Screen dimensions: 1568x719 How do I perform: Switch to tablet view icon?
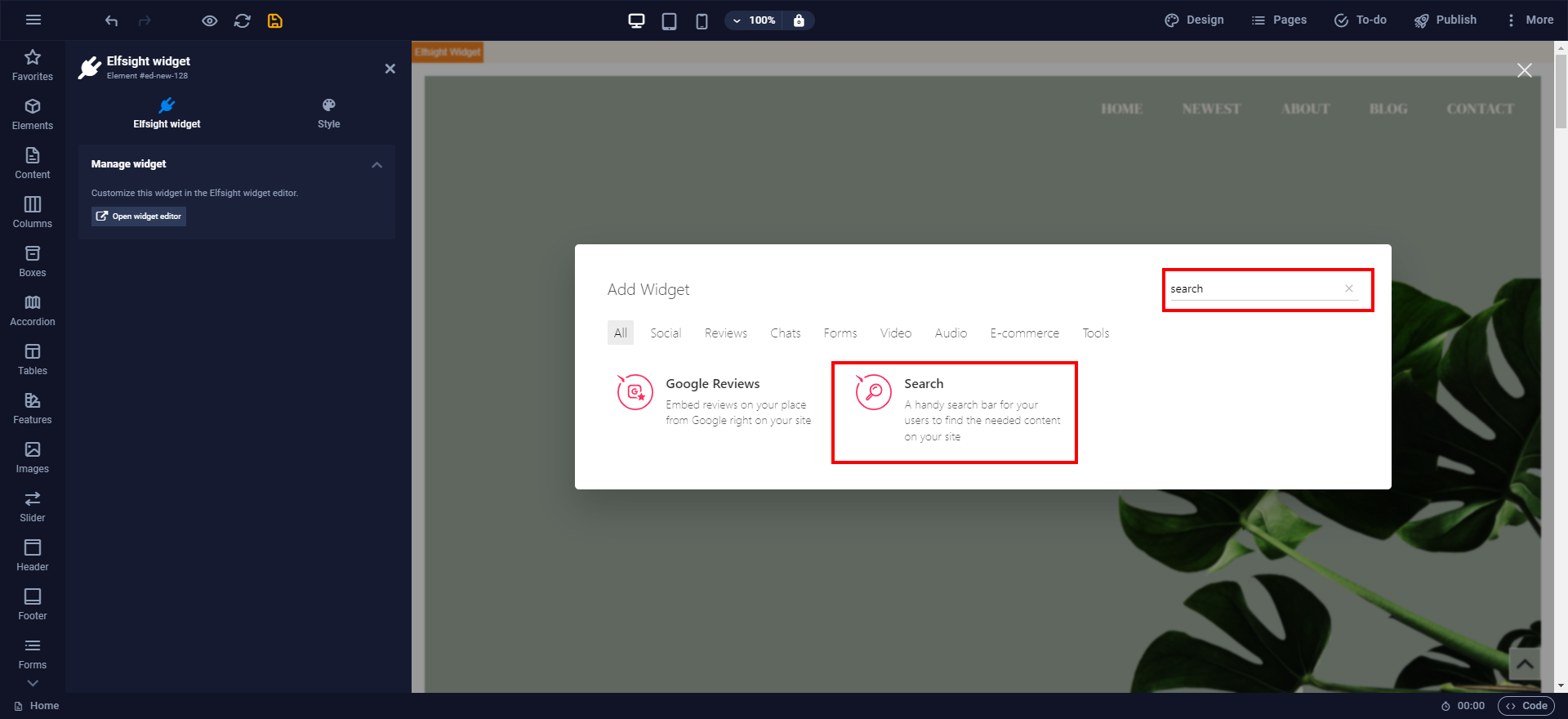(x=669, y=21)
